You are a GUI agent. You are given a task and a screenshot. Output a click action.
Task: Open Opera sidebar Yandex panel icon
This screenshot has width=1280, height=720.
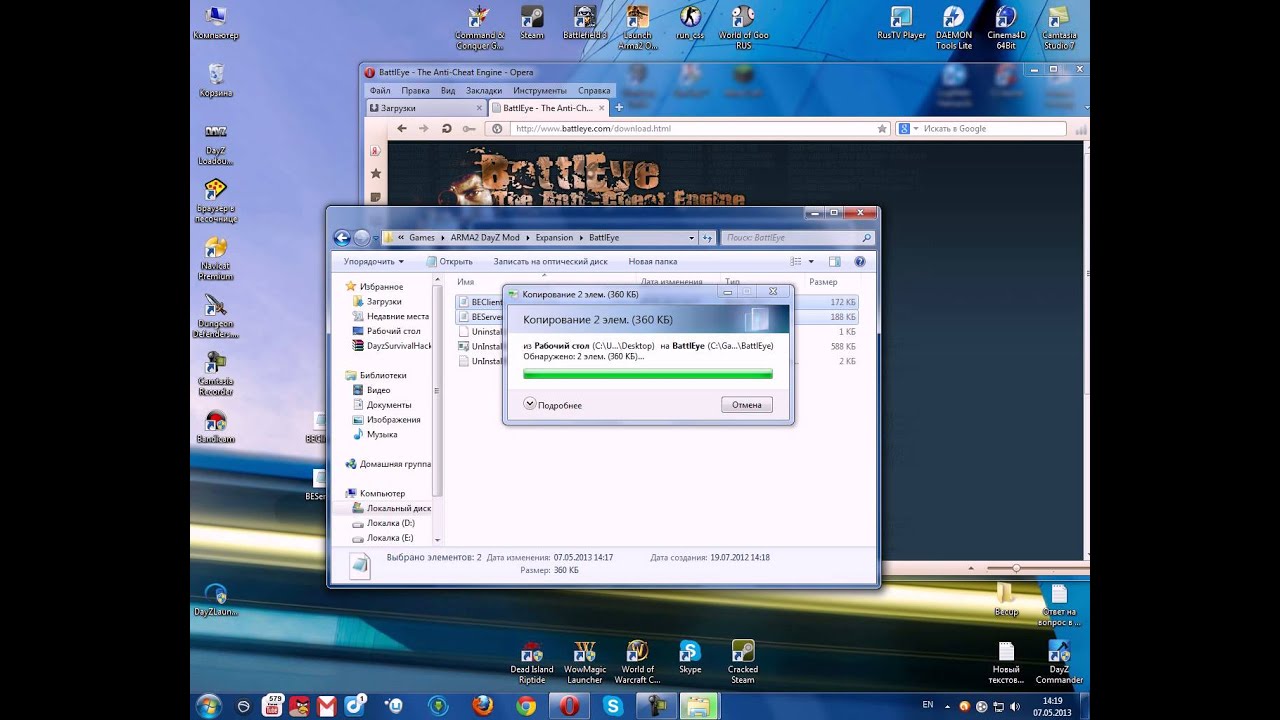376,150
